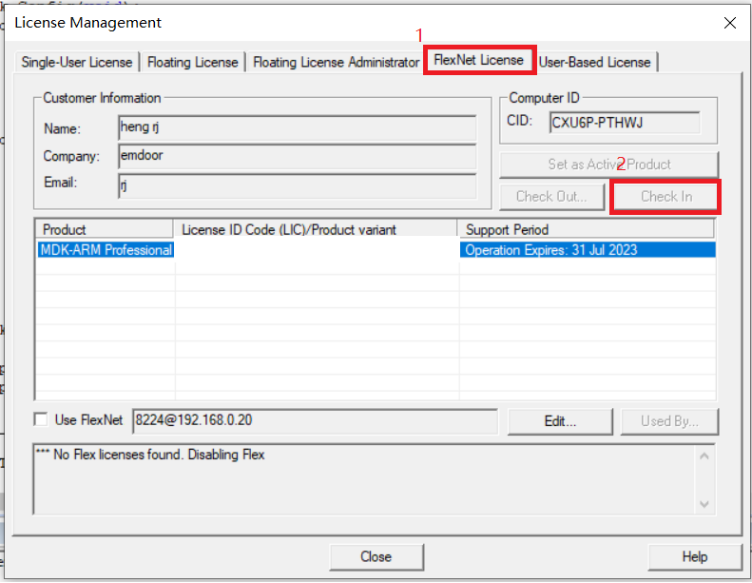Image resolution: width=752 pixels, height=583 pixels.
Task: Click the Check In button
Action: [x=666, y=196]
